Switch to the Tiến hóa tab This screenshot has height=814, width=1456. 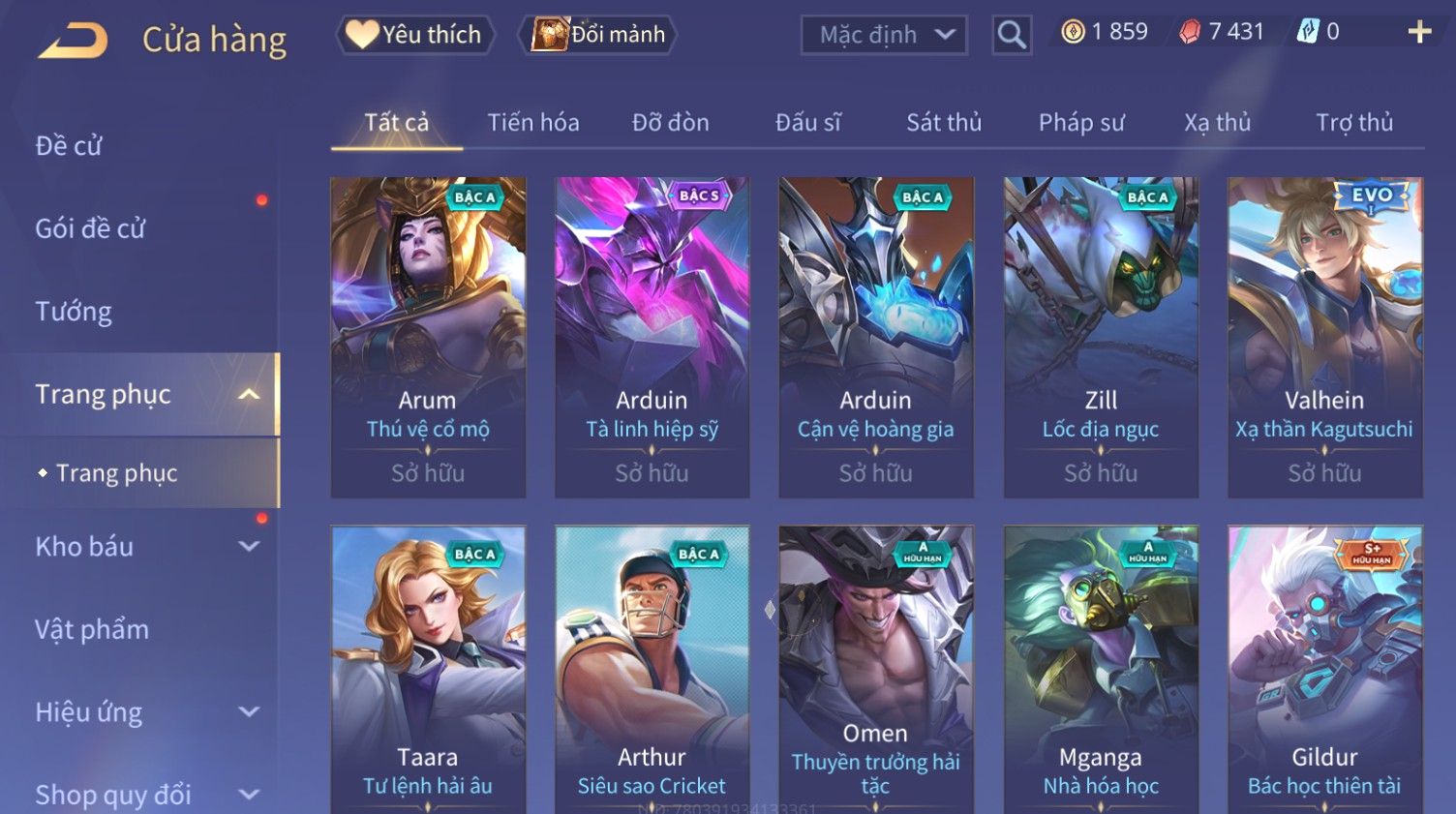[x=533, y=123]
